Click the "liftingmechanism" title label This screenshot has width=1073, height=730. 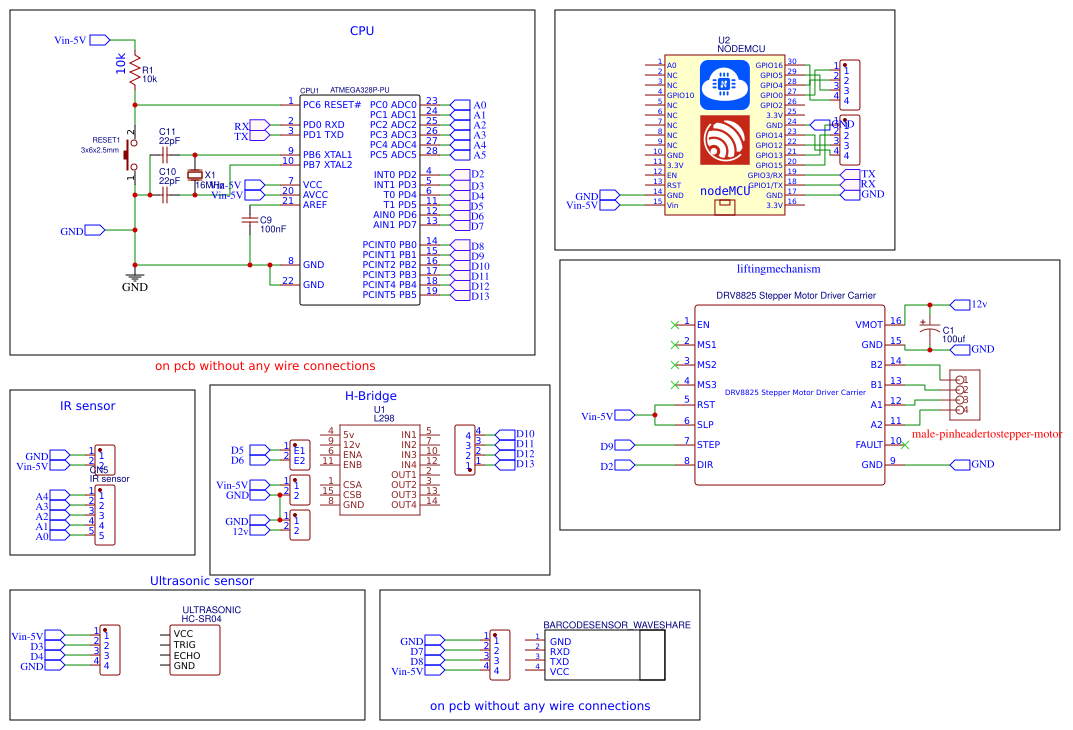tap(778, 269)
